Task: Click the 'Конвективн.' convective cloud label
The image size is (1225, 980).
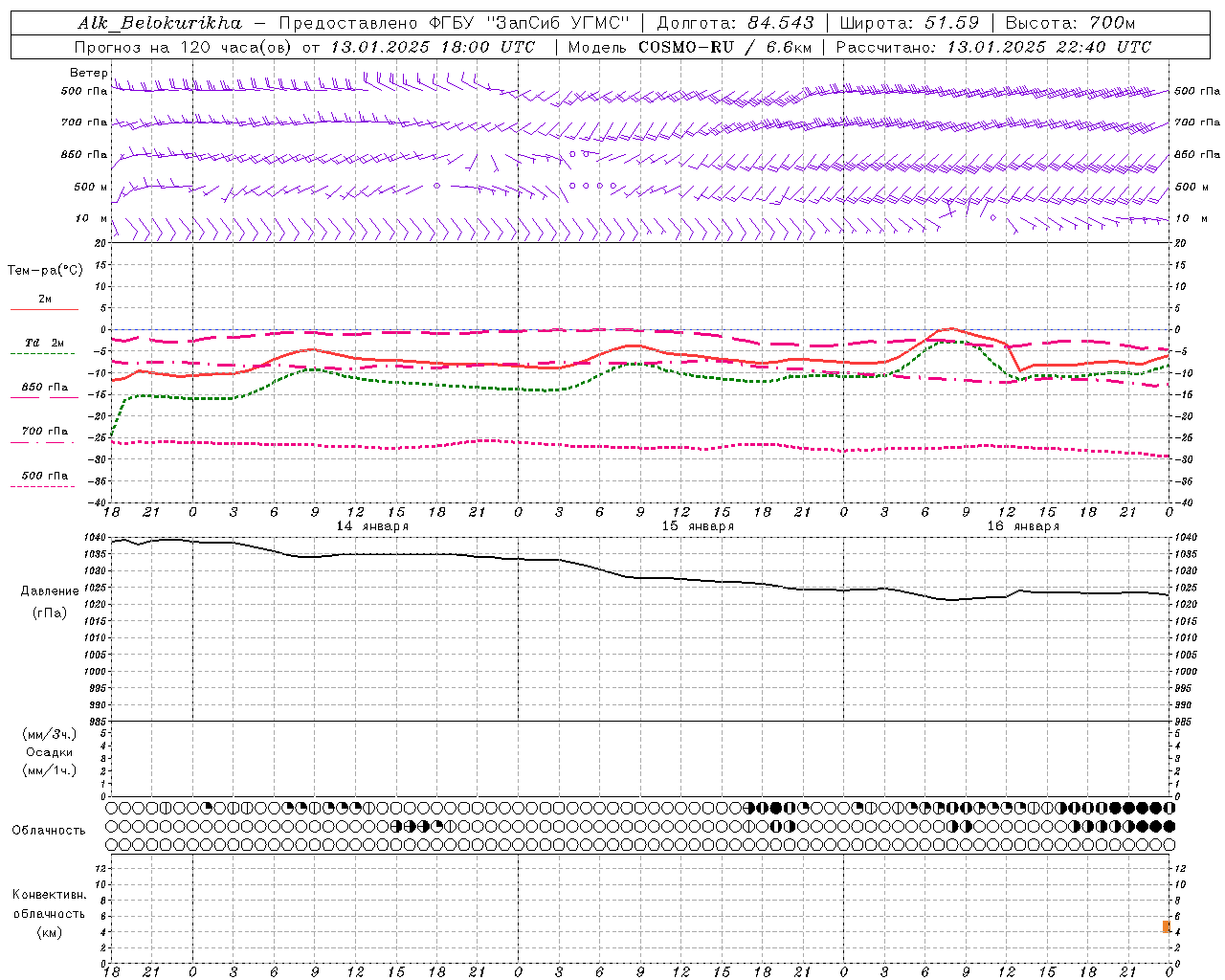Action: coord(49,895)
